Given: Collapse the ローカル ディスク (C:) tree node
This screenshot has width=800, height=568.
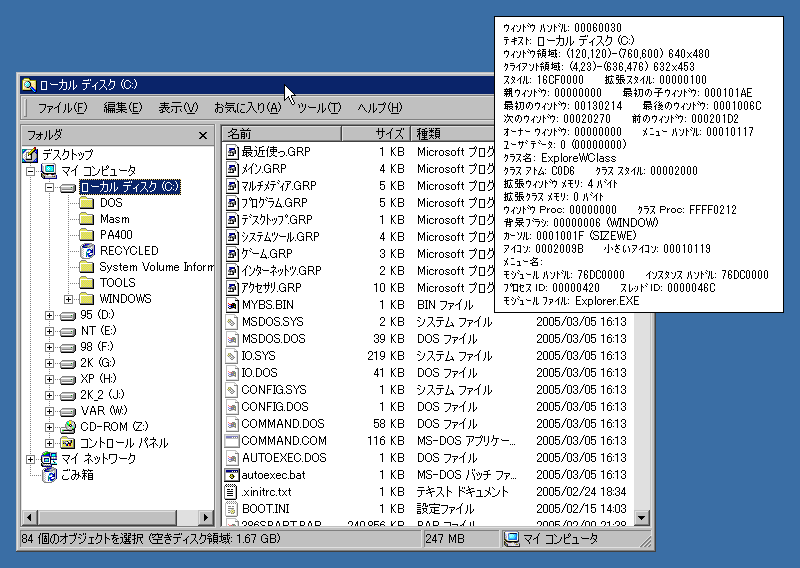Looking at the screenshot, I should [49, 187].
